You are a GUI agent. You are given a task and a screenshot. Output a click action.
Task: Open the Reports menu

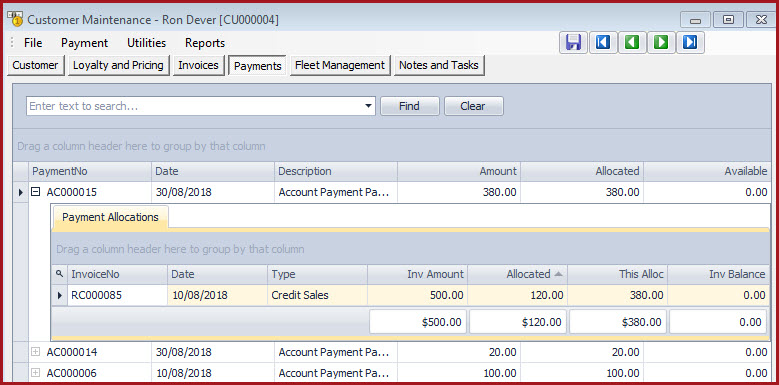pos(205,43)
